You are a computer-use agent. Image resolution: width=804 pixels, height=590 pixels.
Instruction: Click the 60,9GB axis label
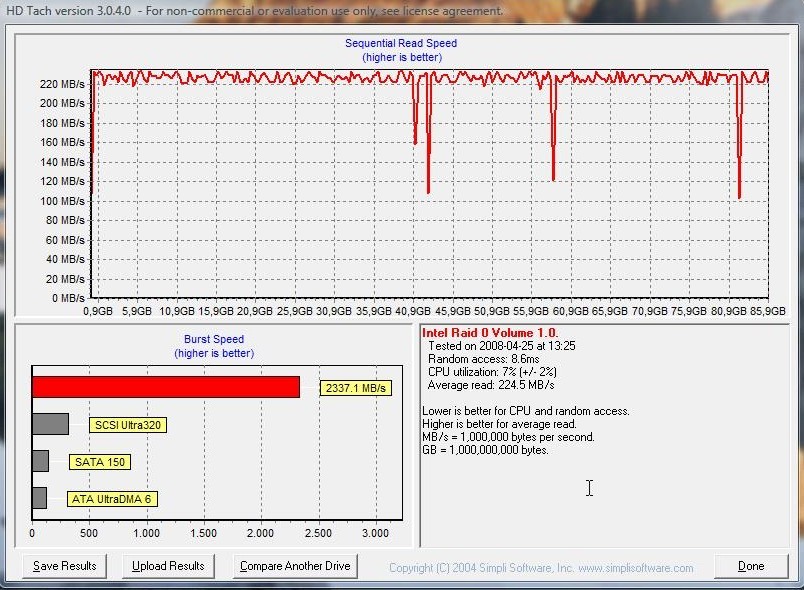[x=571, y=311]
